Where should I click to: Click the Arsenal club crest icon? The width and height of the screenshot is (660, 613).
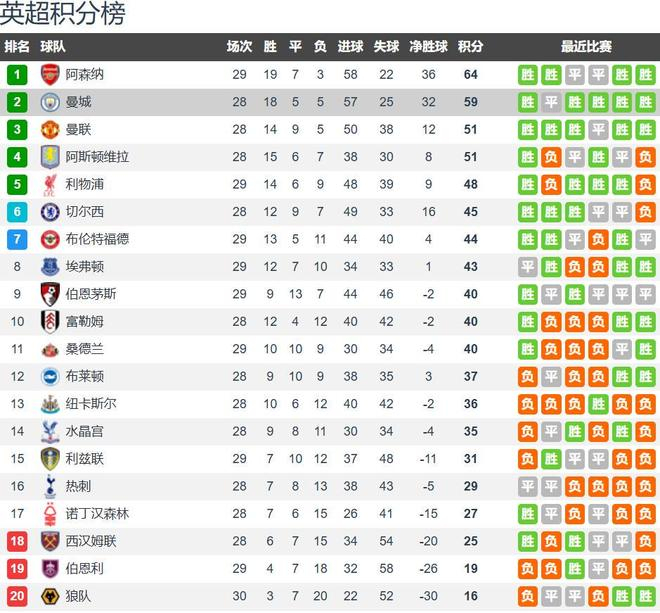click(50, 74)
